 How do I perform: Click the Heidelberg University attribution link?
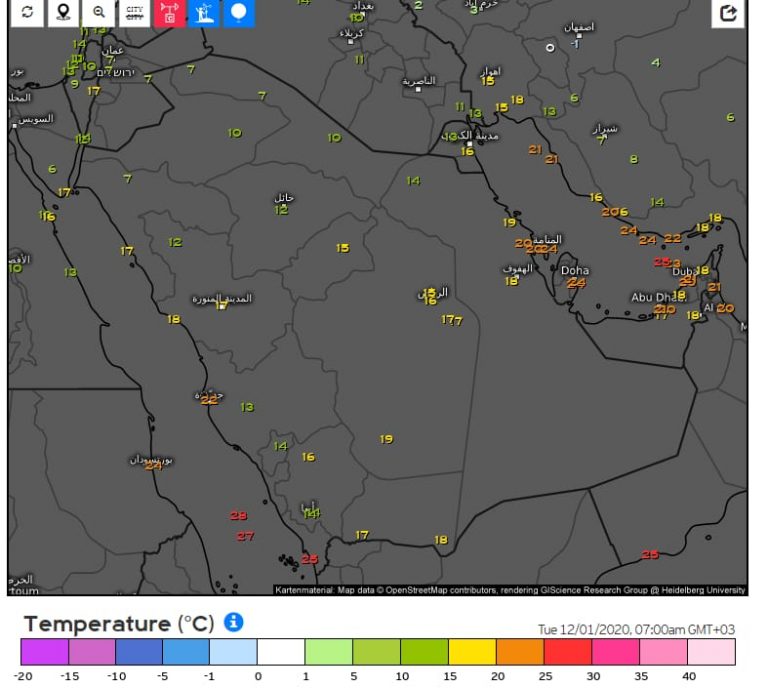[x=710, y=590]
